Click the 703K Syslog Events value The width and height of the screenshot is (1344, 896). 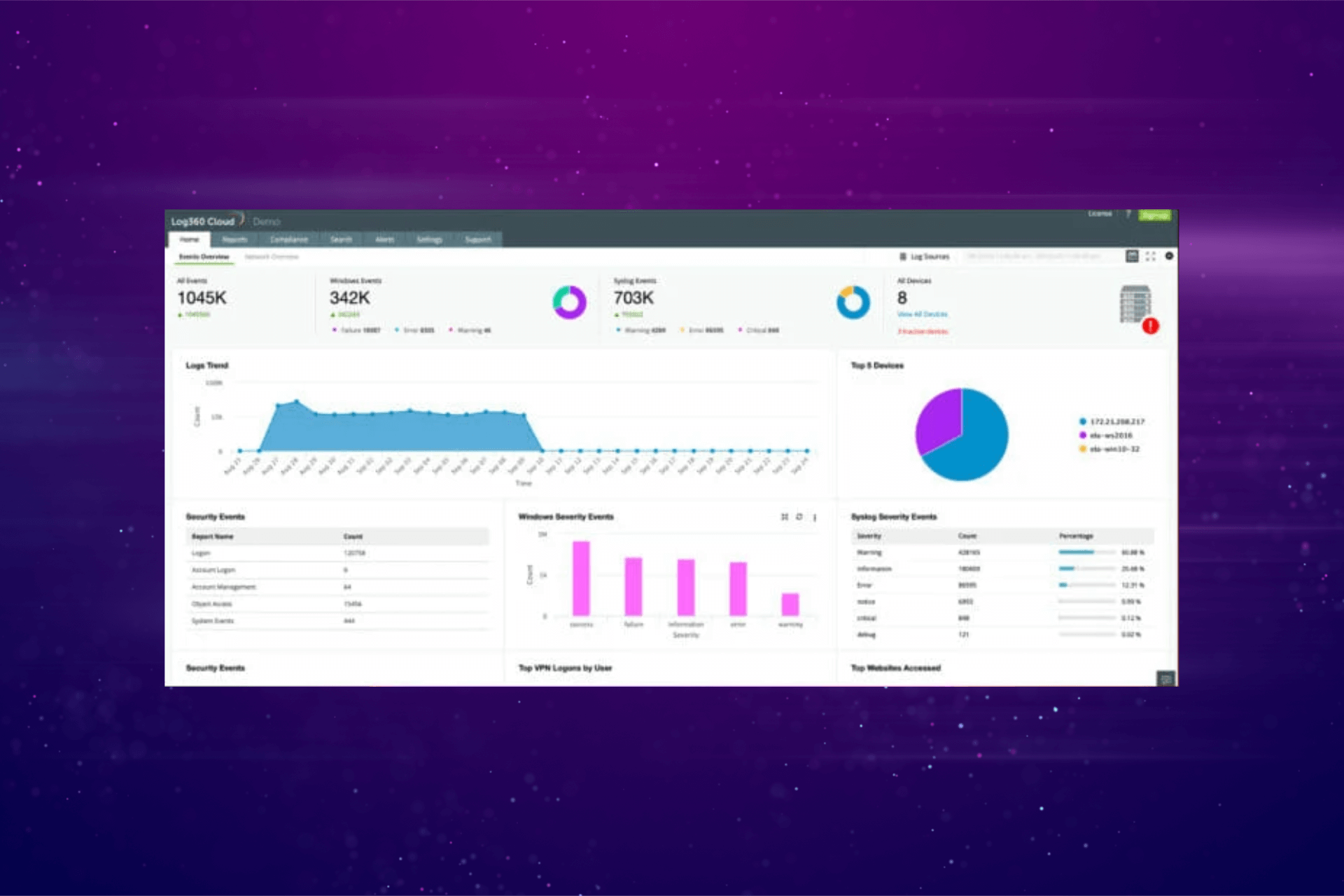[633, 298]
